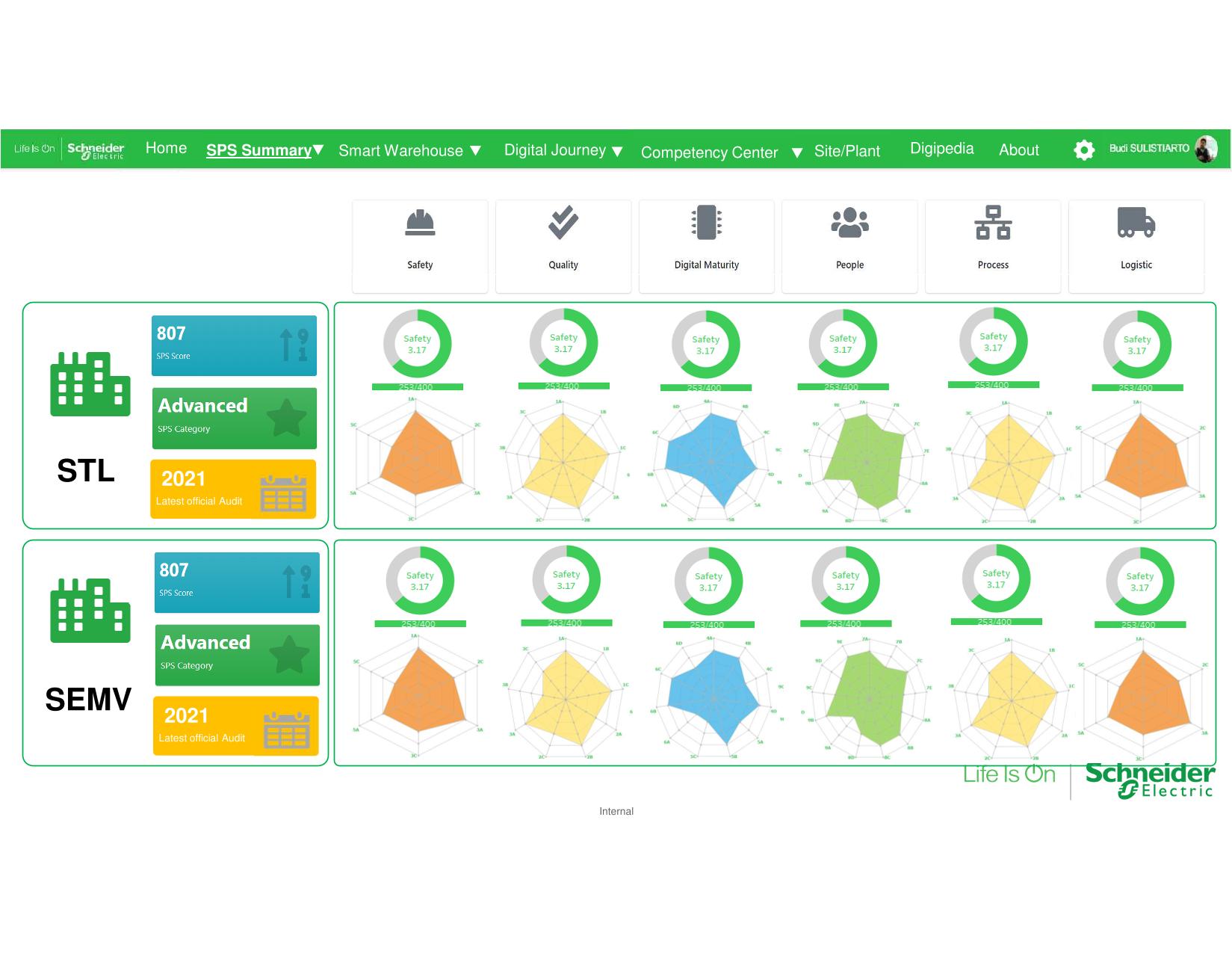
Task: Expand the Smart Warehouse dropdown arrow
Action: [475, 151]
